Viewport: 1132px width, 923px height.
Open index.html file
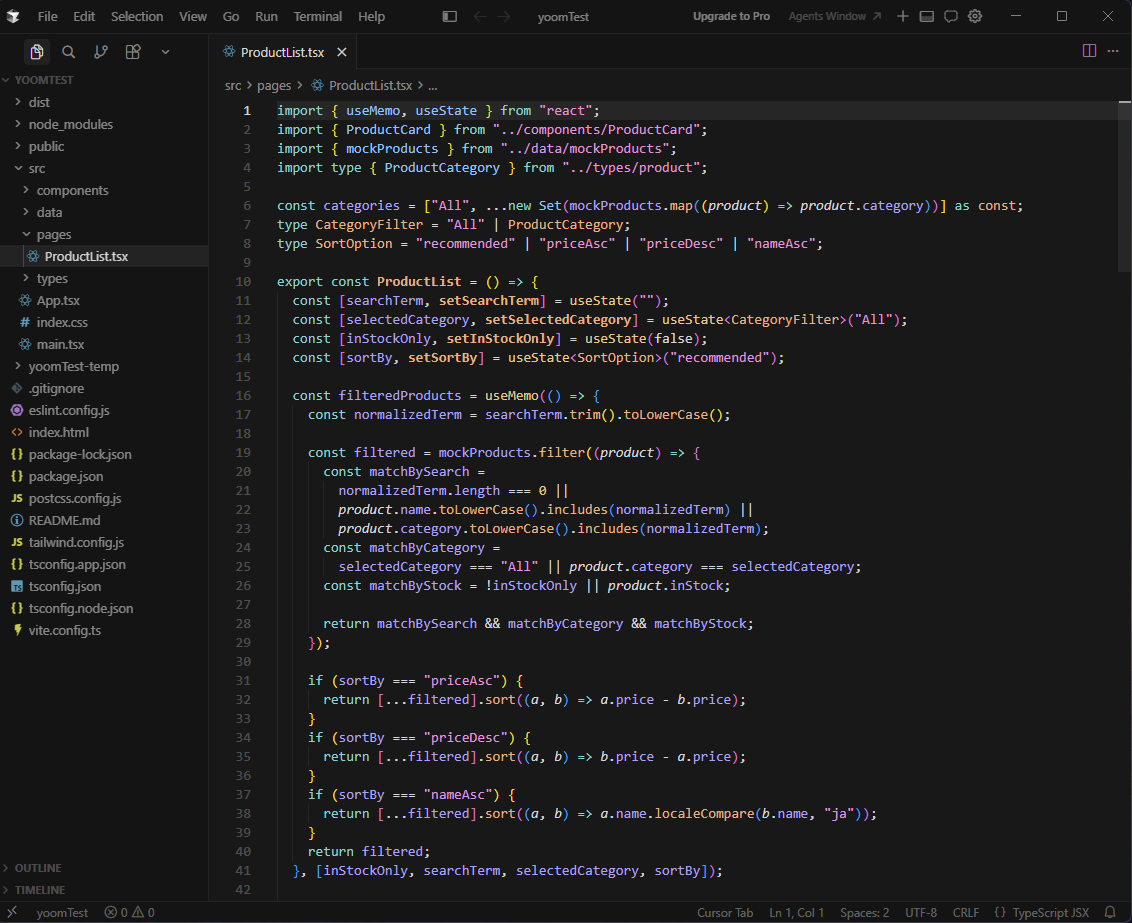[x=105, y=432]
